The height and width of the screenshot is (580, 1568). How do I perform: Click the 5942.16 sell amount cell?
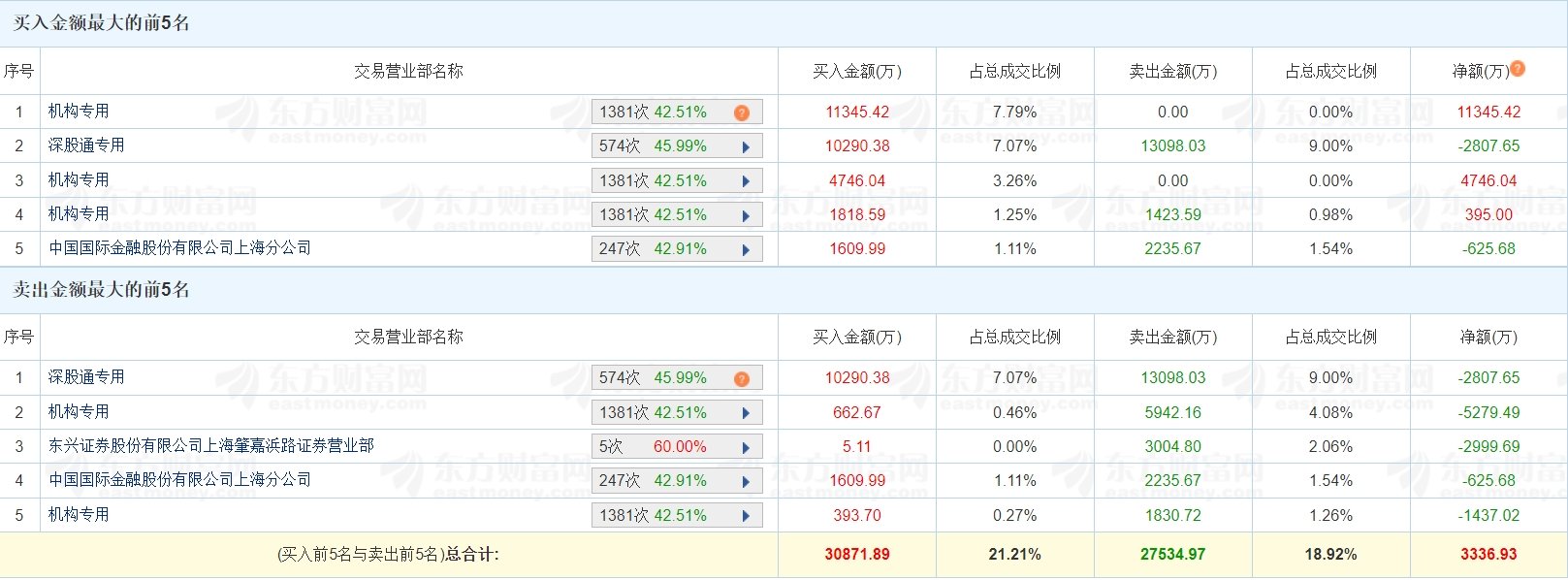[1173, 412]
